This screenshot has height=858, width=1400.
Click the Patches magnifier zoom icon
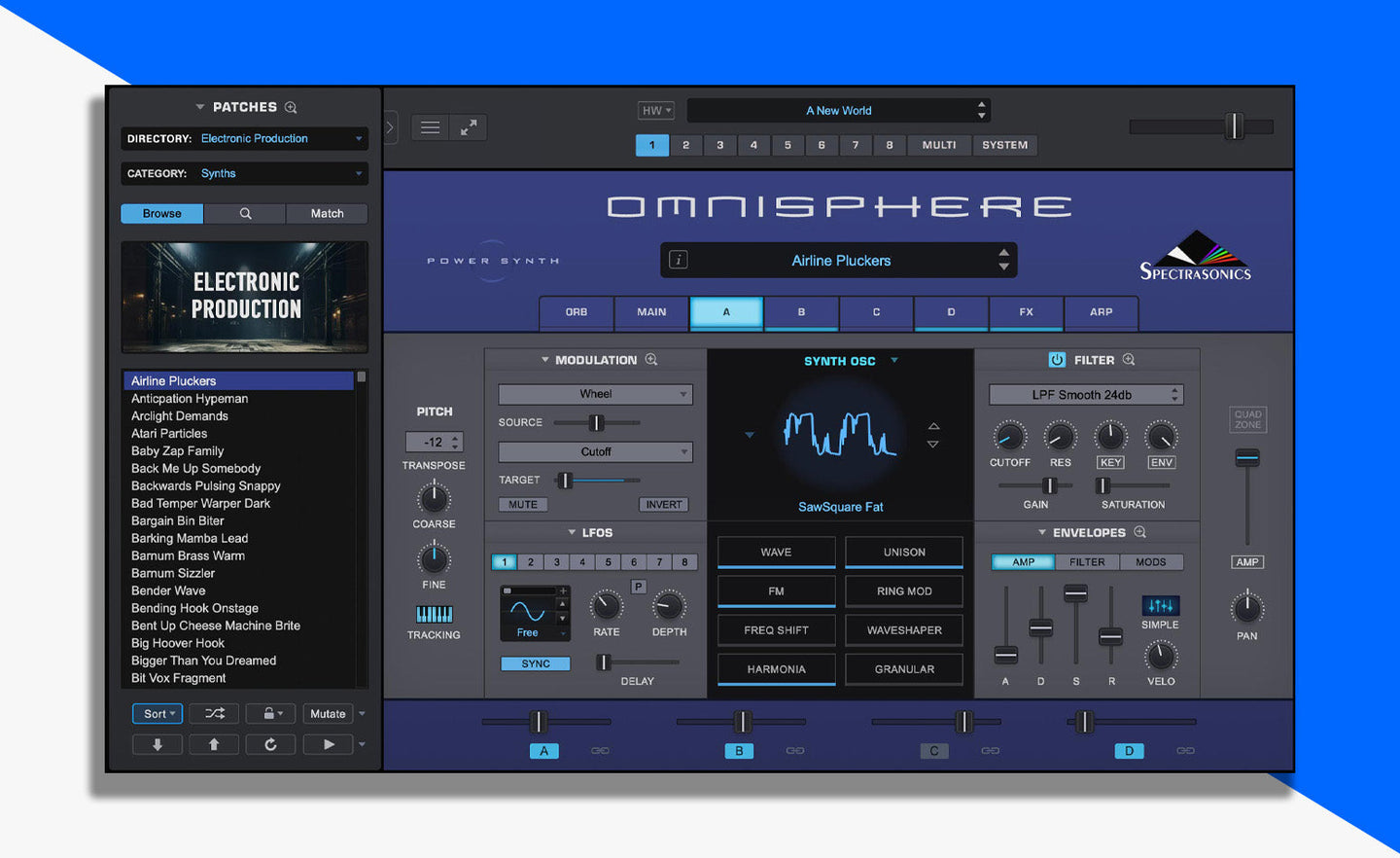point(291,107)
